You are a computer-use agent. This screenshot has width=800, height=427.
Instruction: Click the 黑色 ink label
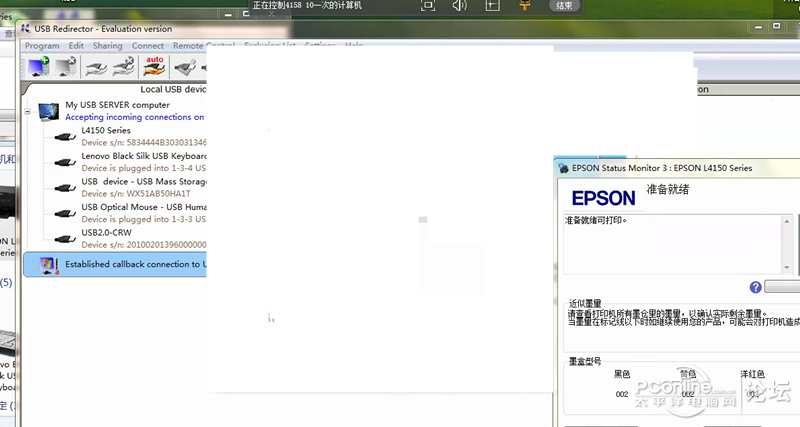point(622,374)
